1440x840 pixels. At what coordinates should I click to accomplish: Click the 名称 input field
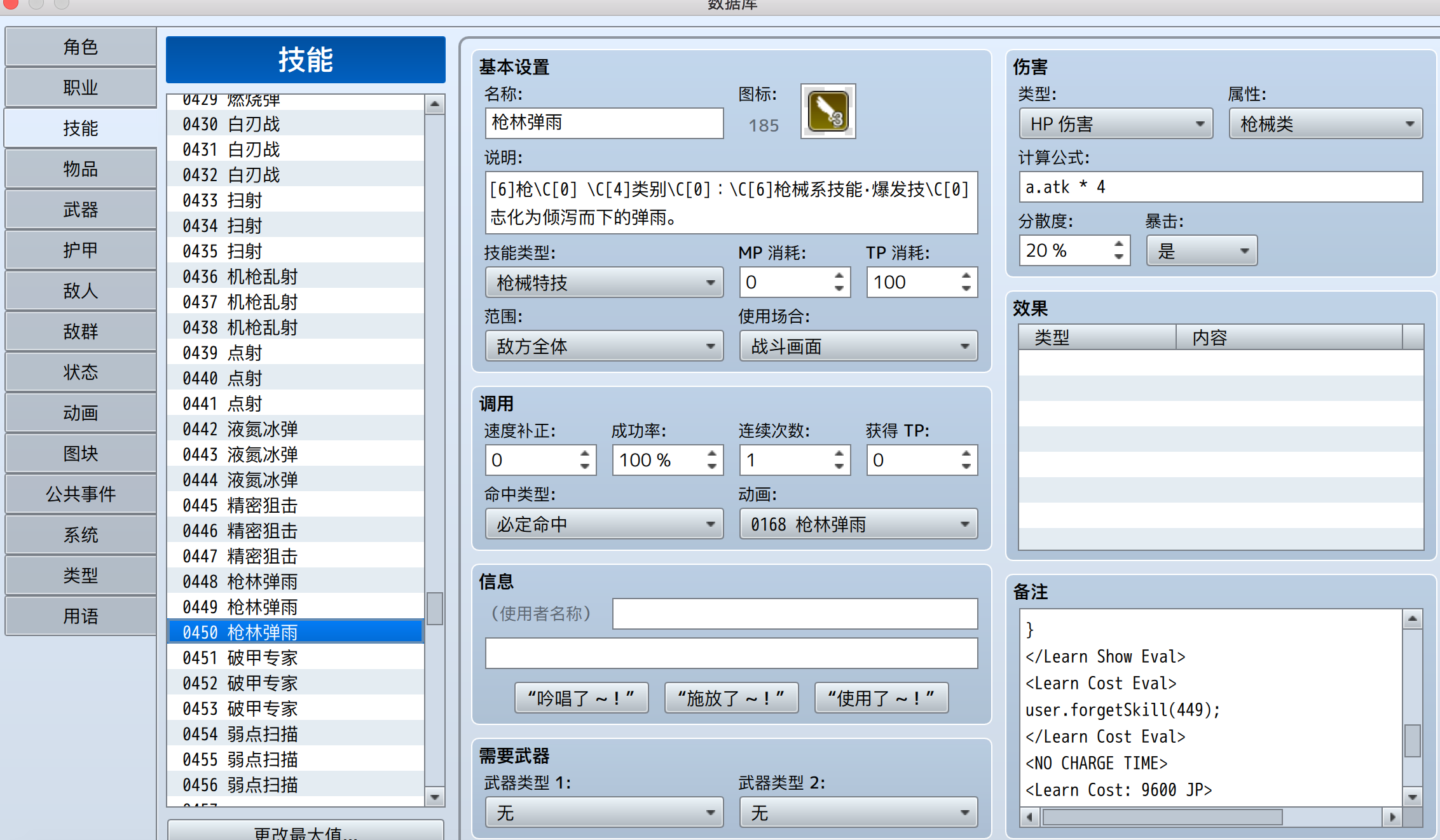pos(604,123)
